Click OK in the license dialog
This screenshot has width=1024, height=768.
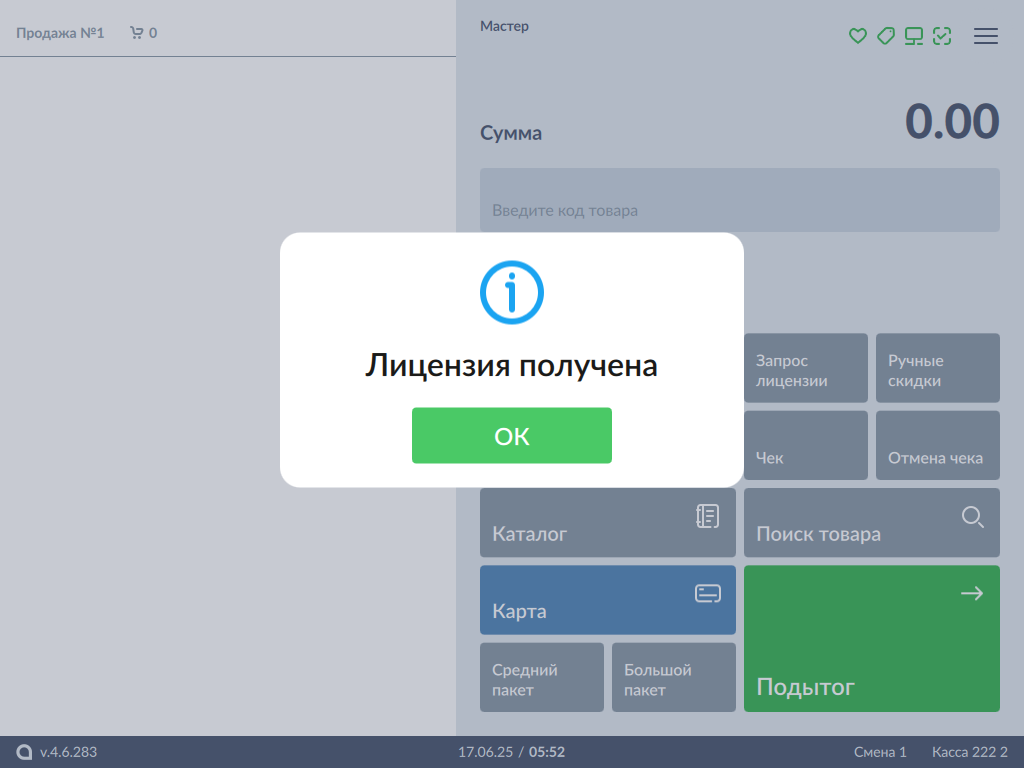pos(511,435)
